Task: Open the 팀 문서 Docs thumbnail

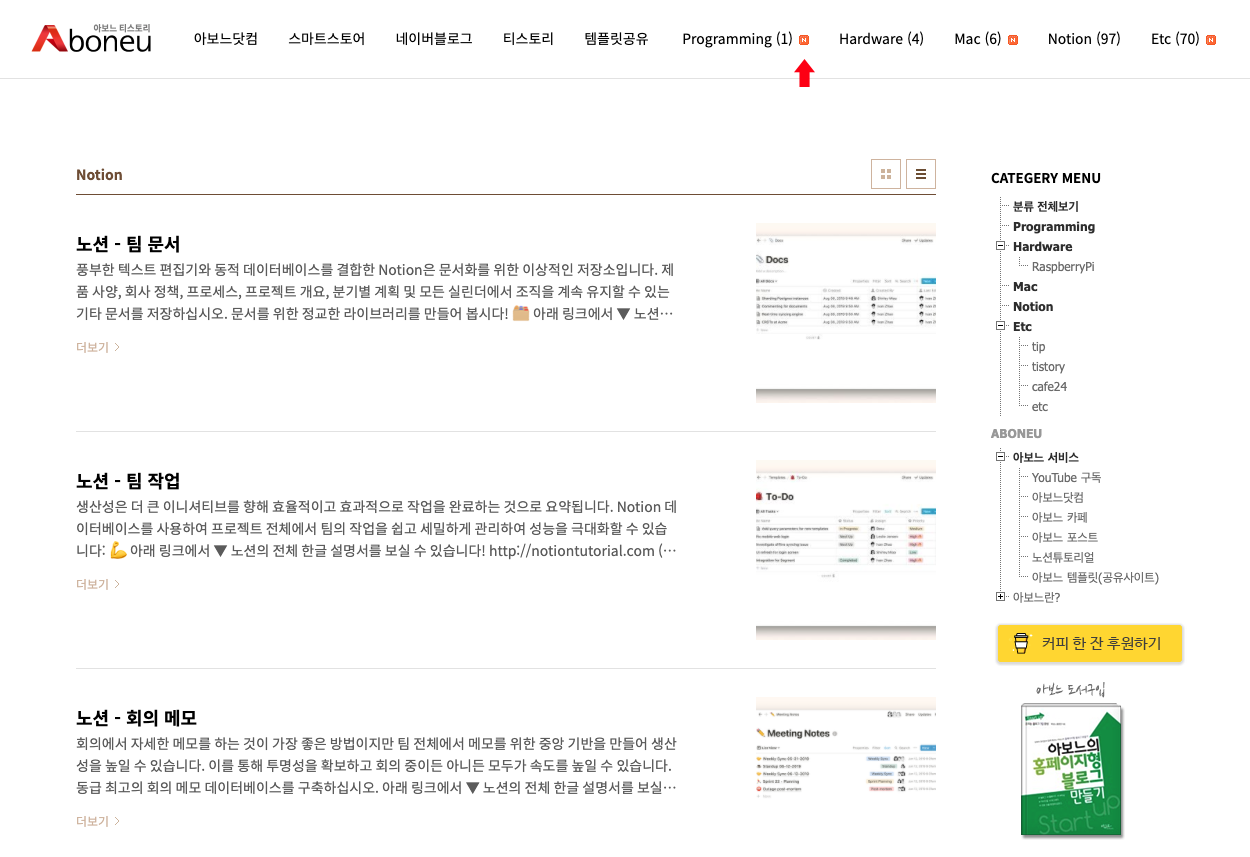Action: click(x=846, y=312)
